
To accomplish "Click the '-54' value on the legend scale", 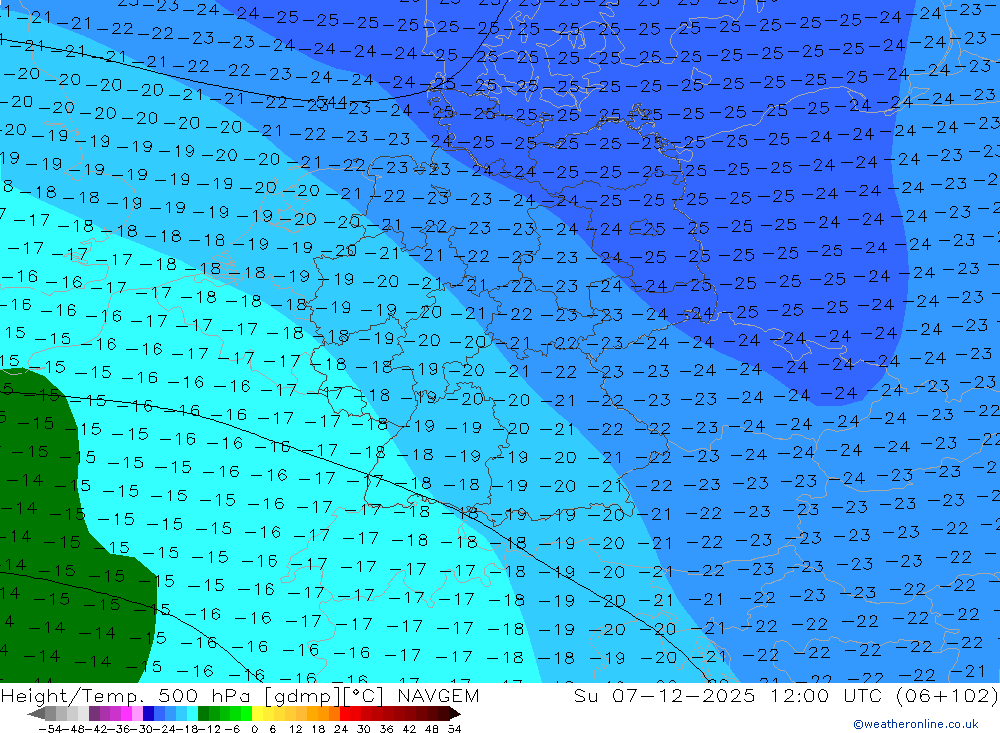I will (x=50, y=729).
